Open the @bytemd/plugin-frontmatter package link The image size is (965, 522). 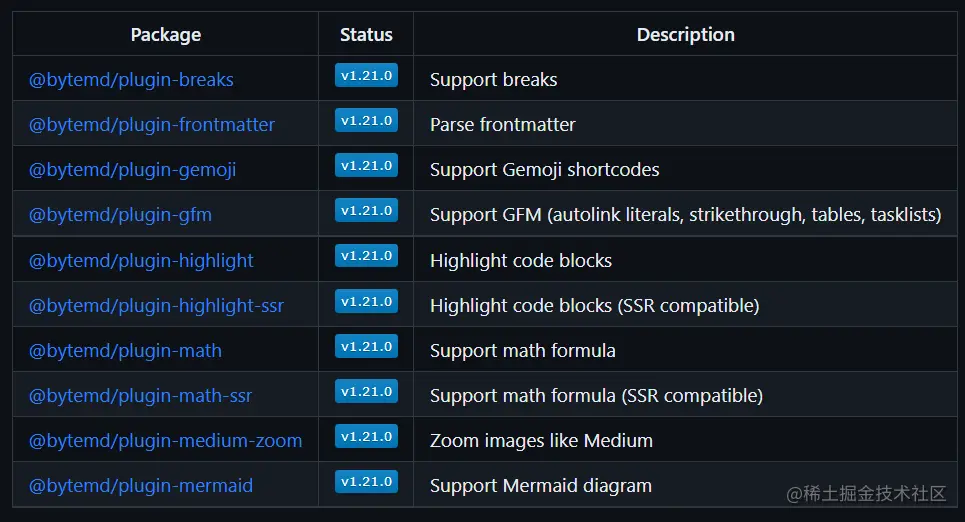click(x=151, y=125)
